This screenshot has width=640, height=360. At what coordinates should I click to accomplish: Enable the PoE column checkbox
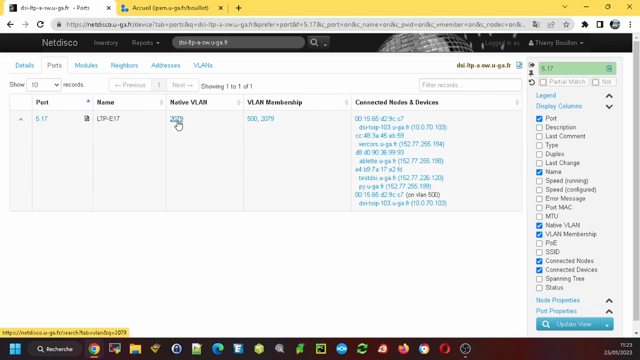click(x=539, y=243)
